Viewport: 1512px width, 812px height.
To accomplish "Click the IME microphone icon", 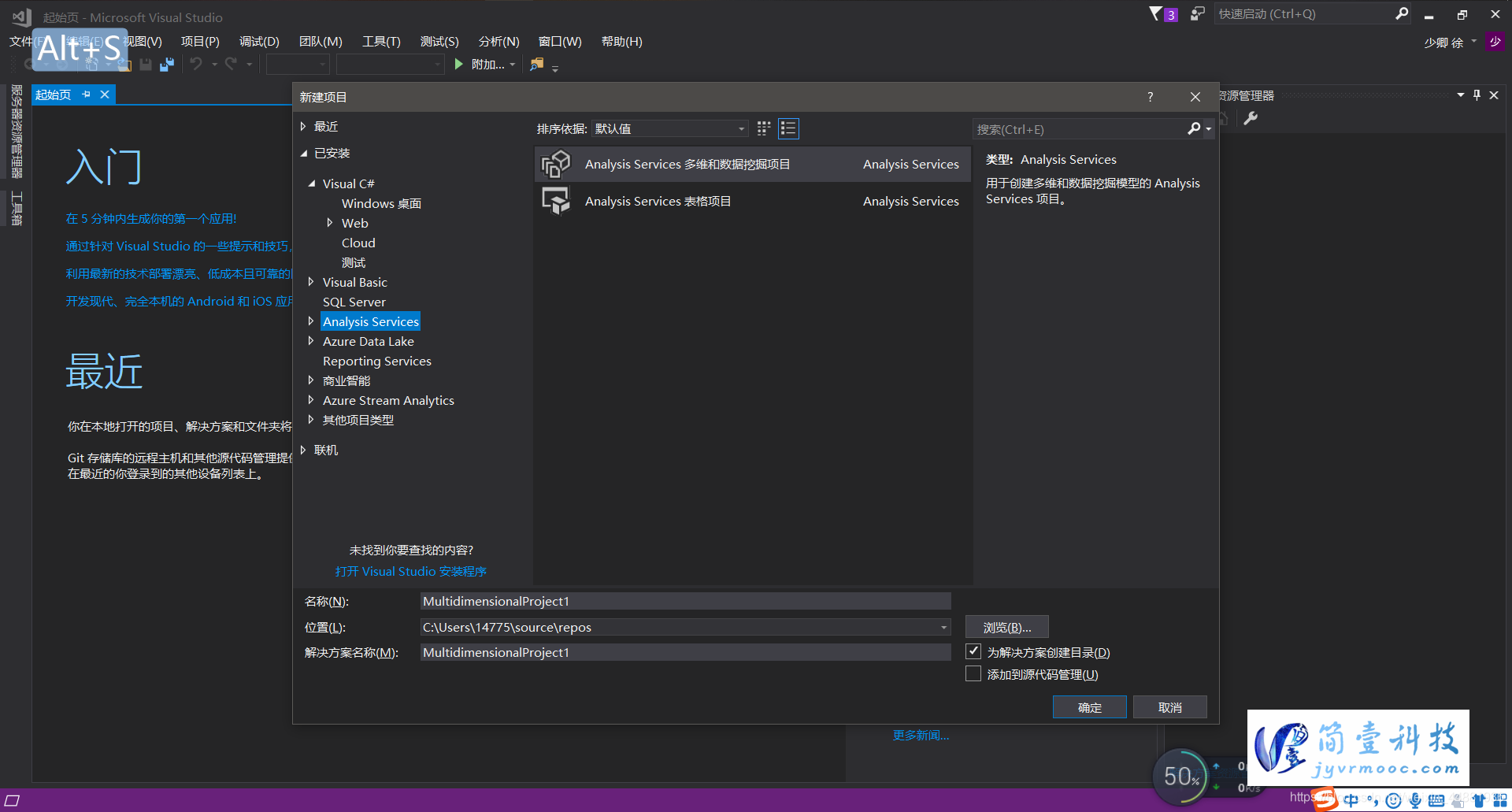I will [1415, 800].
